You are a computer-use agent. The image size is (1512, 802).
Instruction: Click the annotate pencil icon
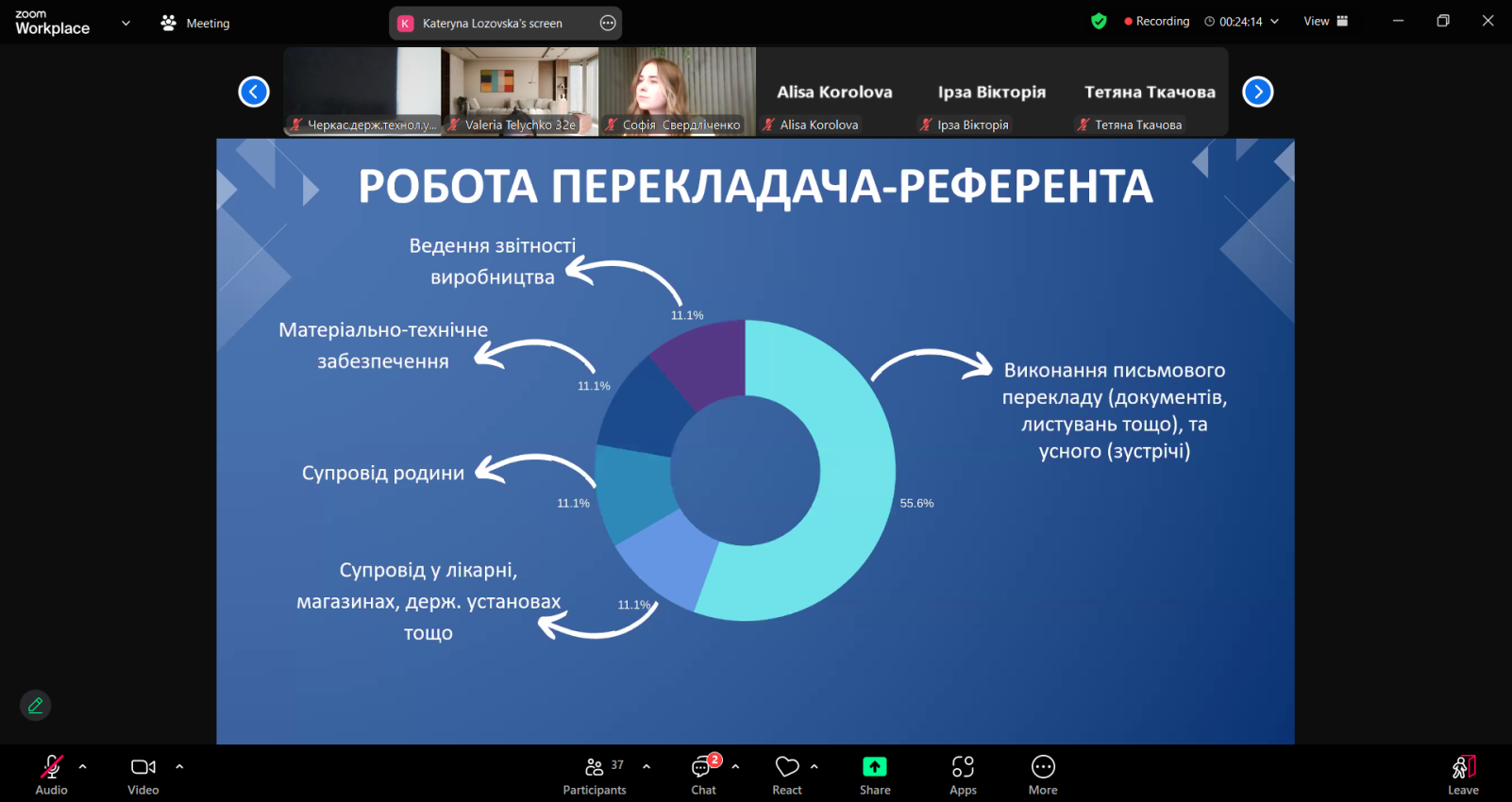click(36, 705)
